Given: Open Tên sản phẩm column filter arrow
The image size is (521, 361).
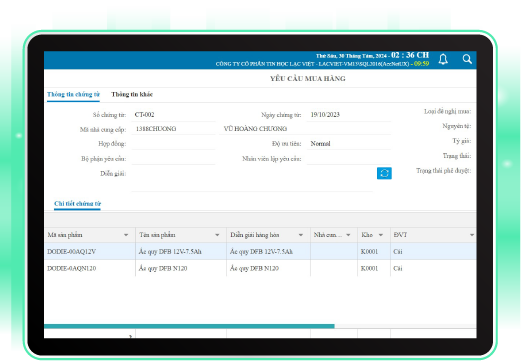Looking at the screenshot, I should point(217,235).
